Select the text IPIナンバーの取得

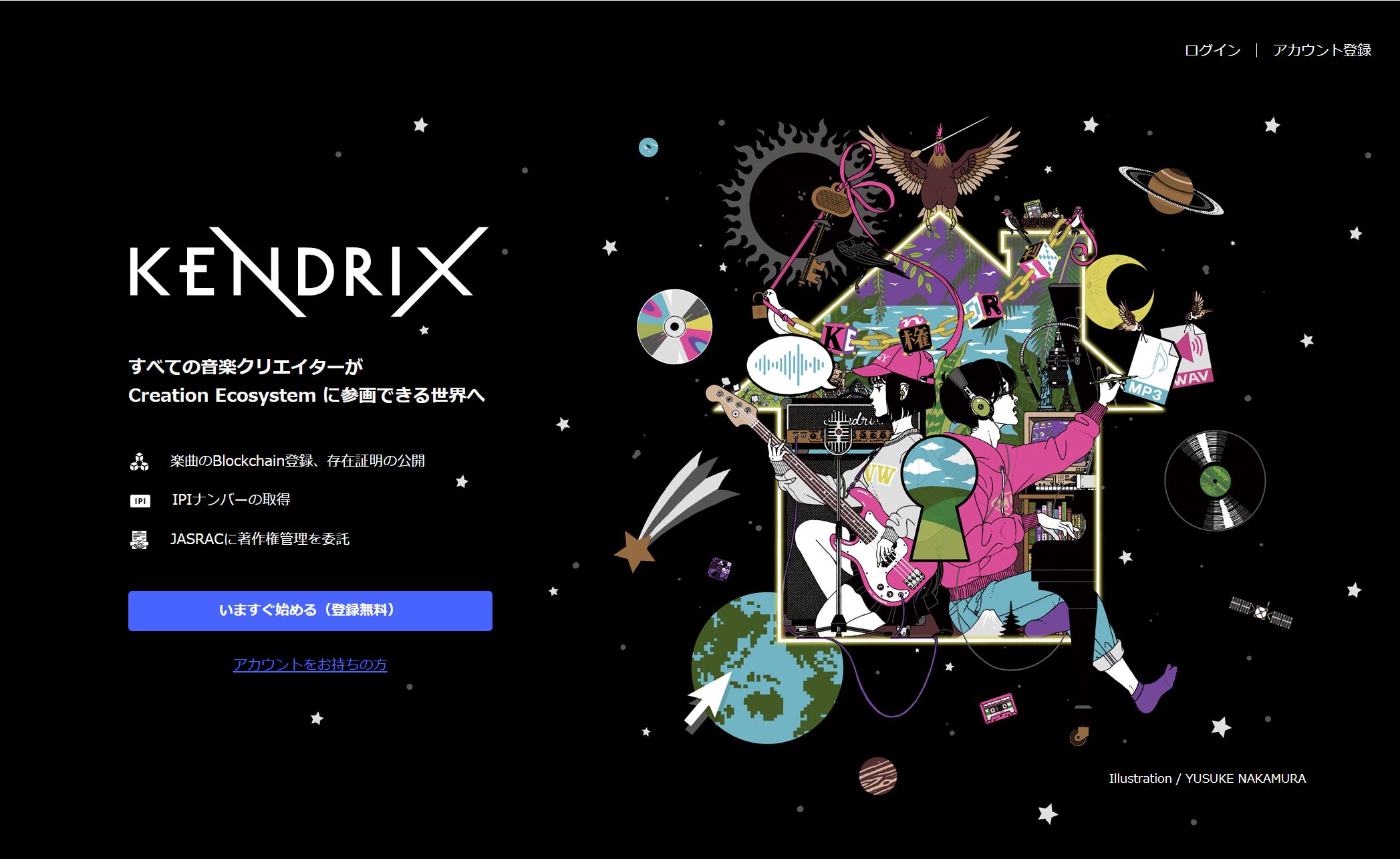(x=231, y=499)
